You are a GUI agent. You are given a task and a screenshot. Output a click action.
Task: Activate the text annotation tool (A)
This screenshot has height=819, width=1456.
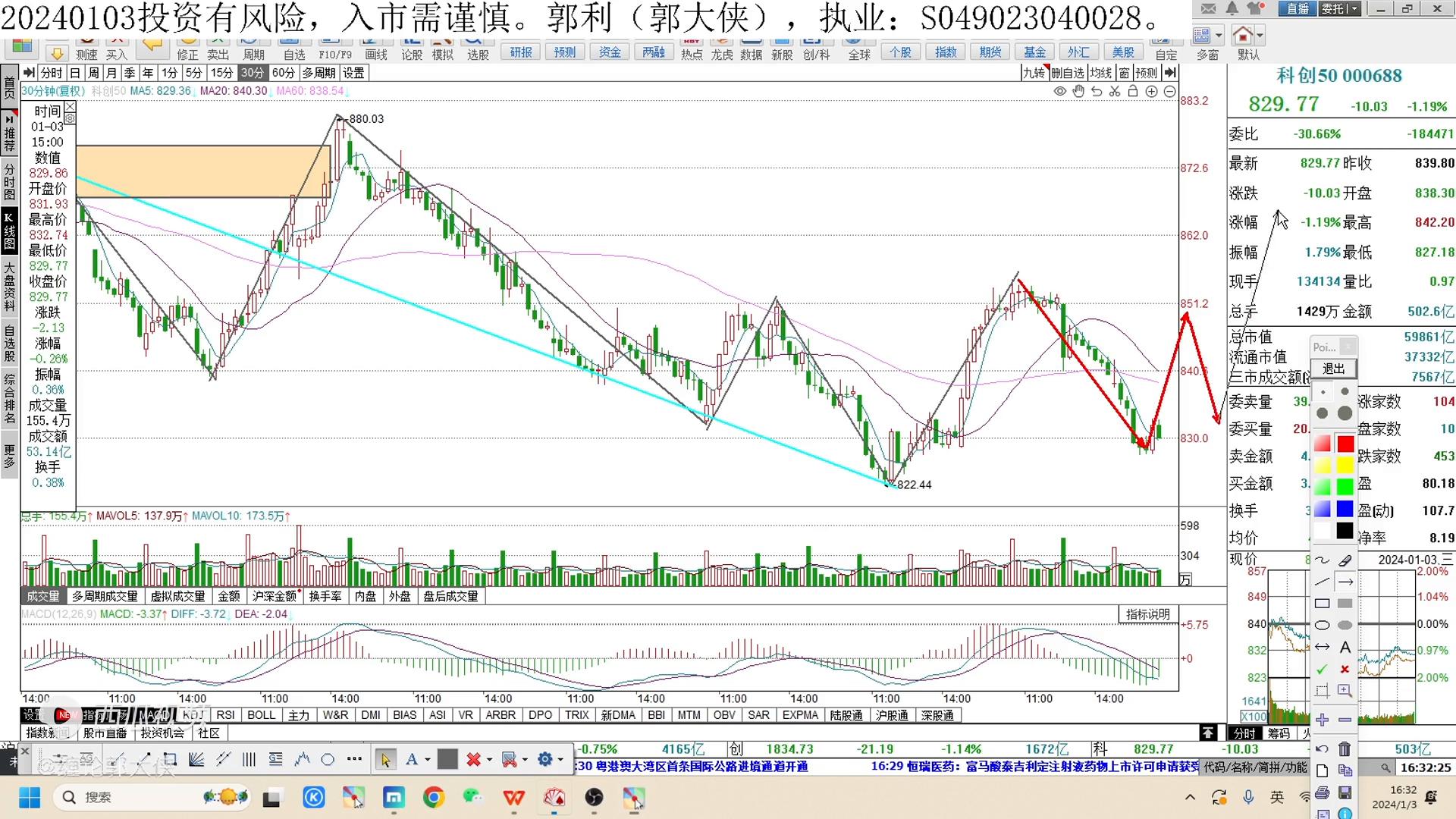click(x=413, y=759)
